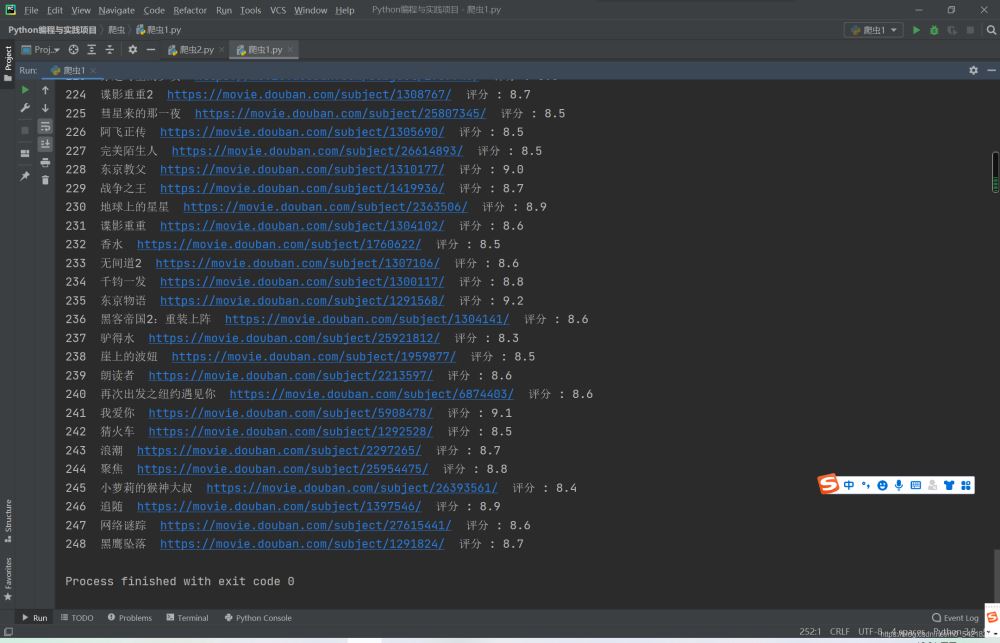This screenshot has width=1000, height=643.
Task: Open the File menu
Action: (x=31, y=10)
